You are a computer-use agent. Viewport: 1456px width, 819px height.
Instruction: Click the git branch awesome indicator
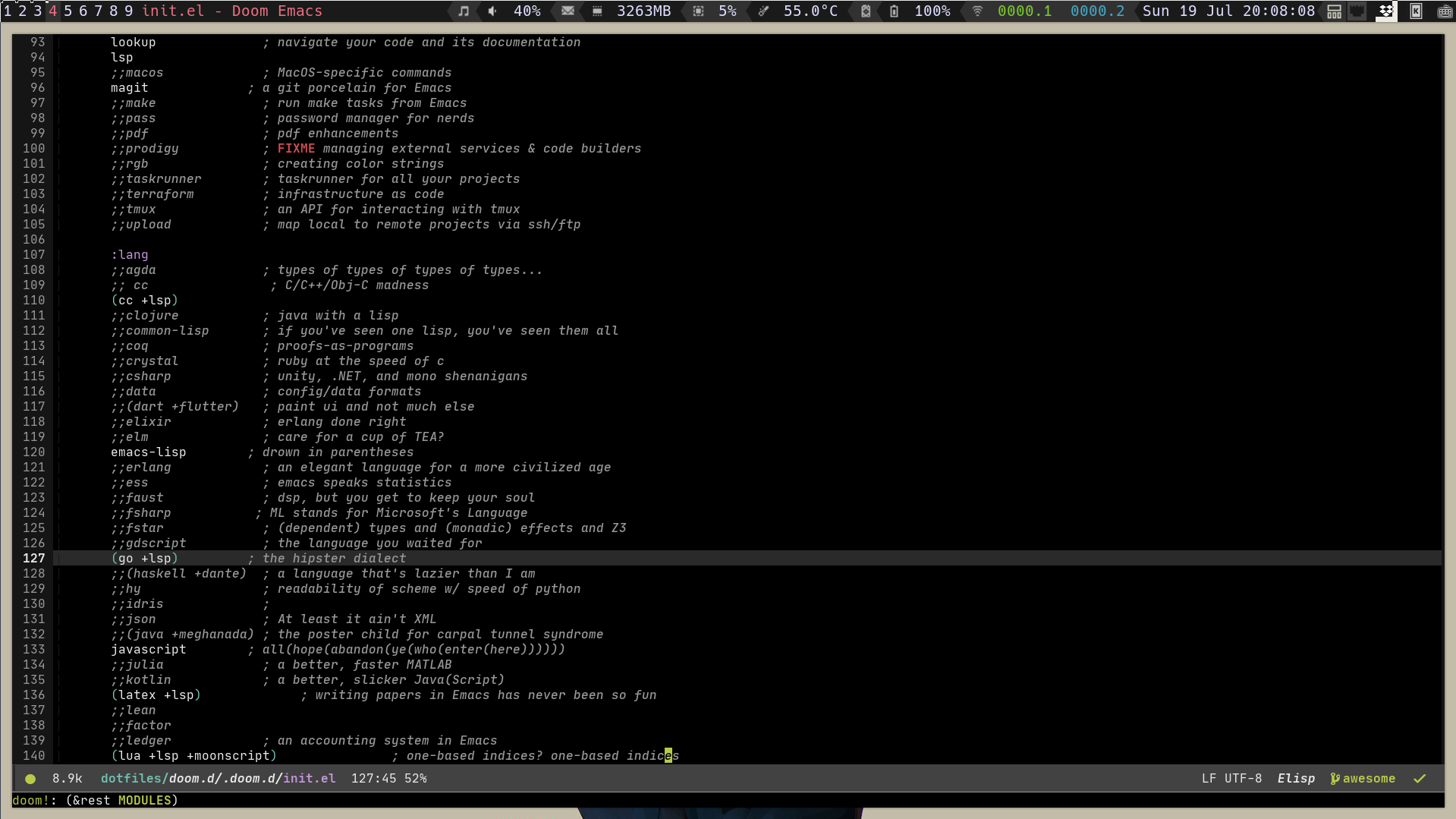pos(1363,778)
